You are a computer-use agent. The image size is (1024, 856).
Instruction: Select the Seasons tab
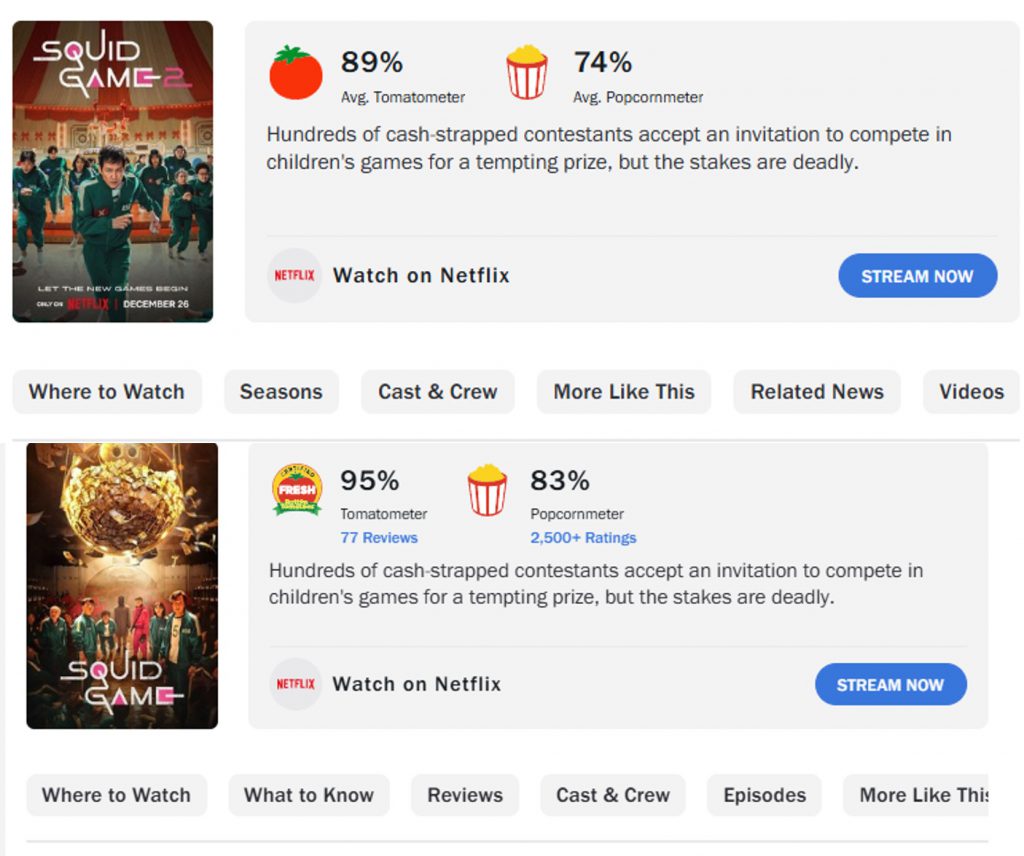click(281, 392)
